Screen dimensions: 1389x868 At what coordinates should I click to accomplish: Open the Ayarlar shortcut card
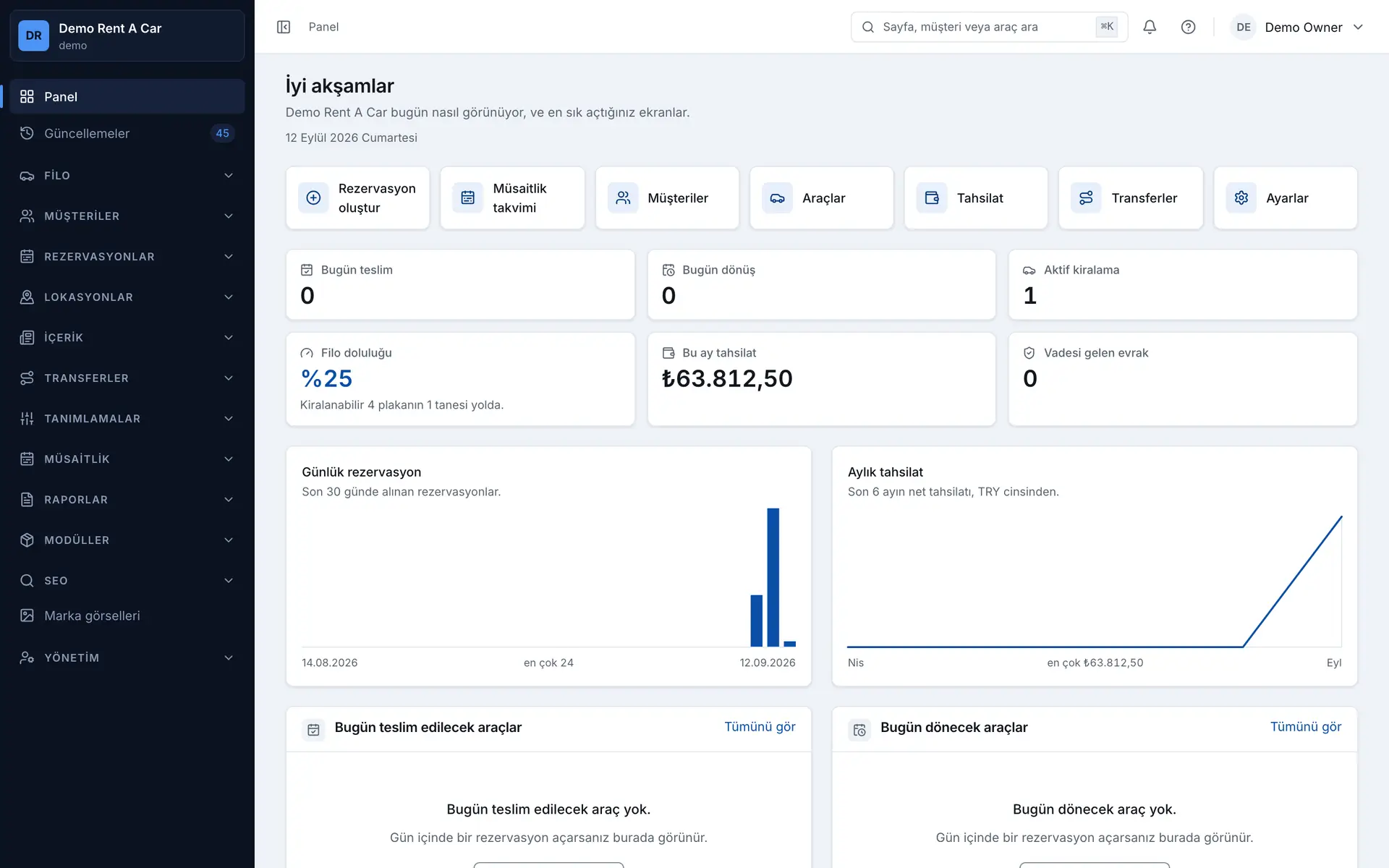[x=1286, y=198]
